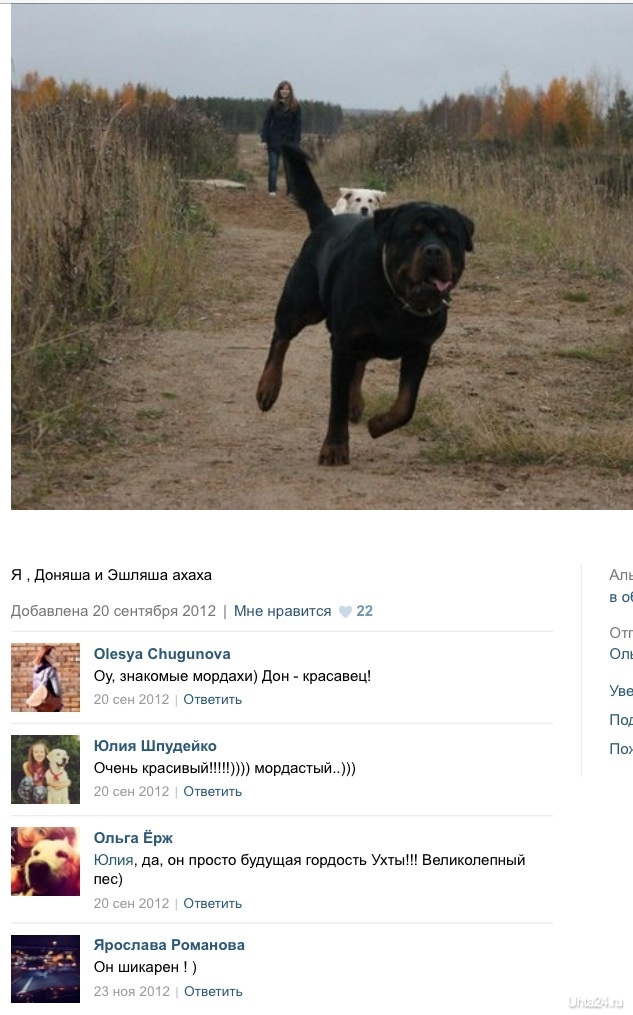This screenshot has height=1015, width=633.
Task: Reply to Ольга Ёрж's comment
Action: point(212,903)
